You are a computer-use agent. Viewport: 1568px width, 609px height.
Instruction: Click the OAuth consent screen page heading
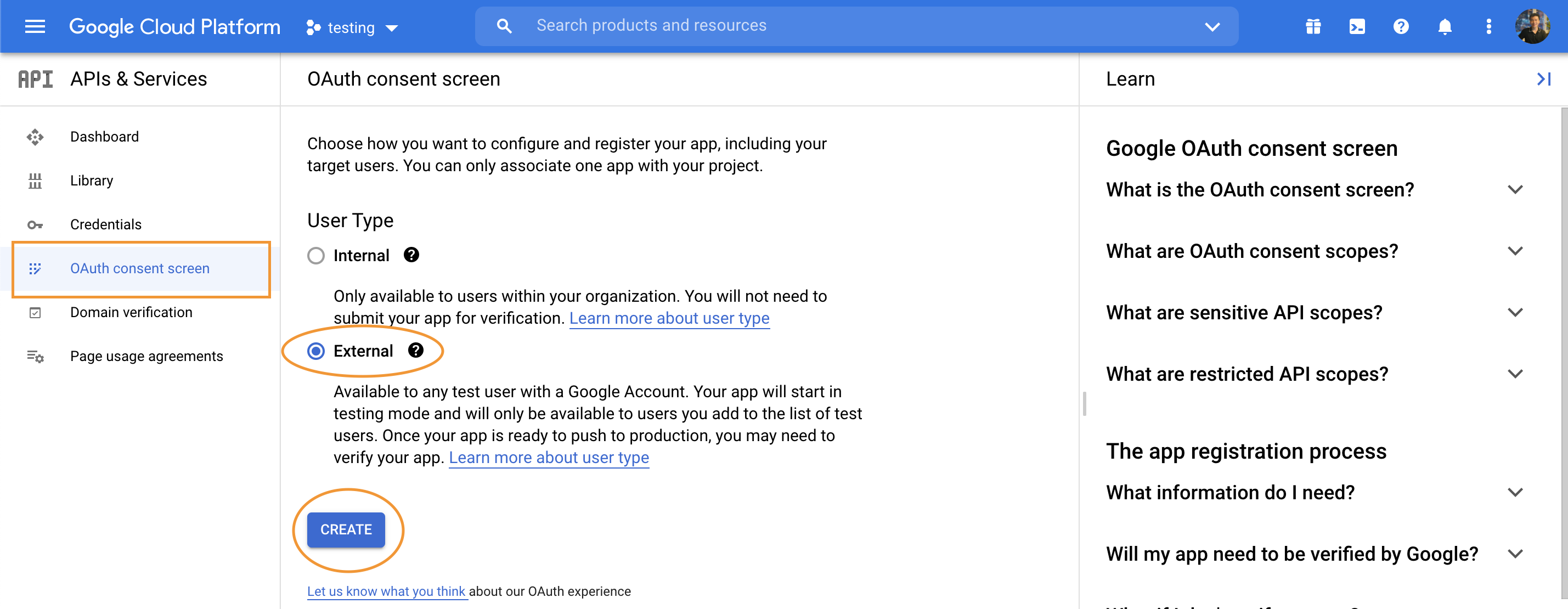[404, 79]
